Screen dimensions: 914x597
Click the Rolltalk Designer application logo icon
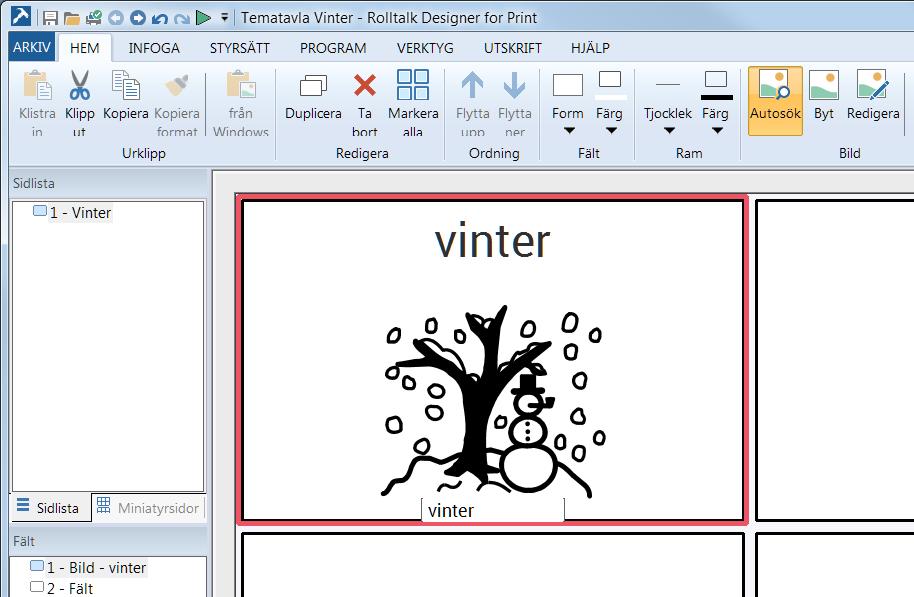click(x=21, y=16)
